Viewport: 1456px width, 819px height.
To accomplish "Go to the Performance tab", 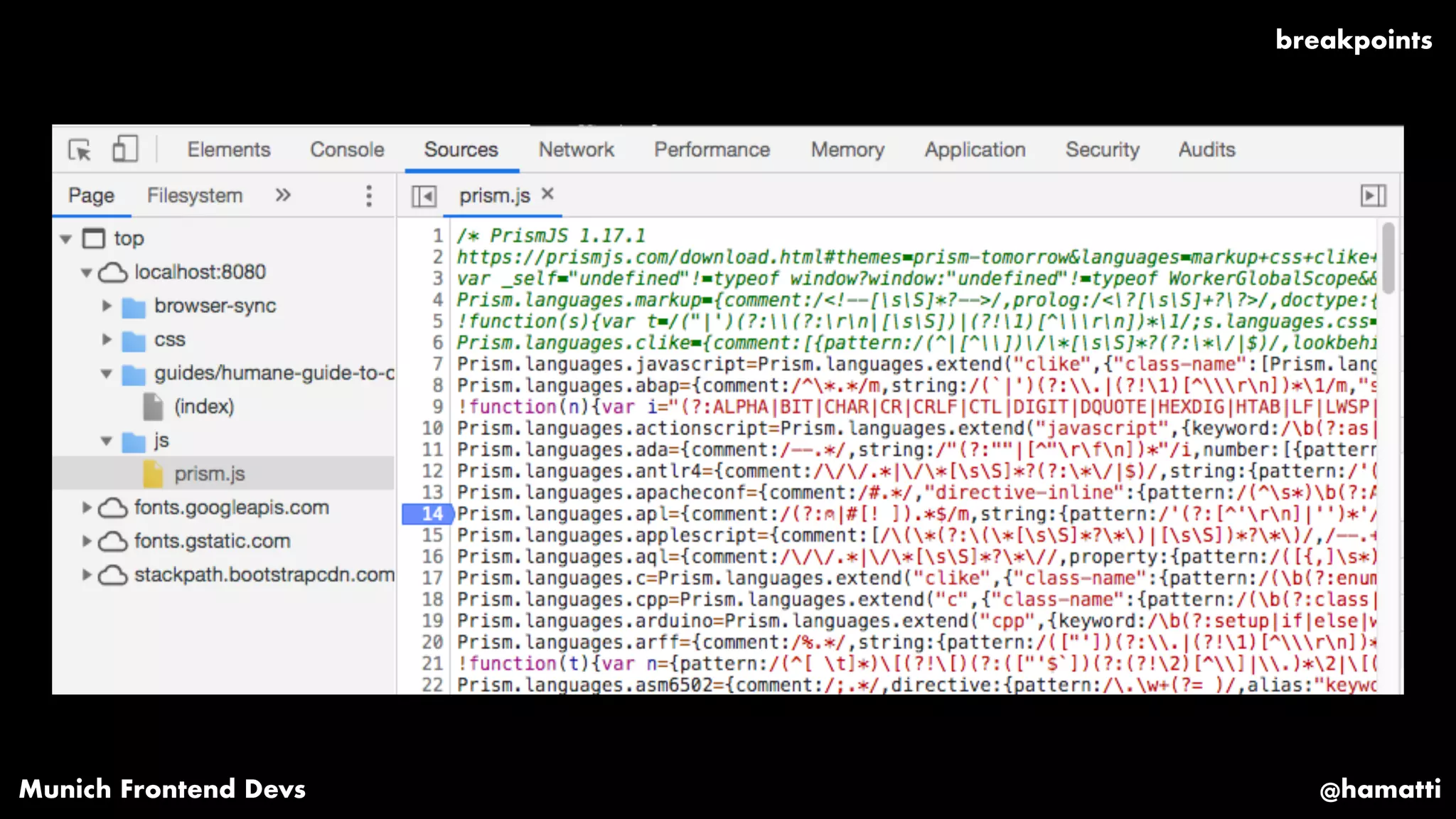I will click(x=712, y=149).
